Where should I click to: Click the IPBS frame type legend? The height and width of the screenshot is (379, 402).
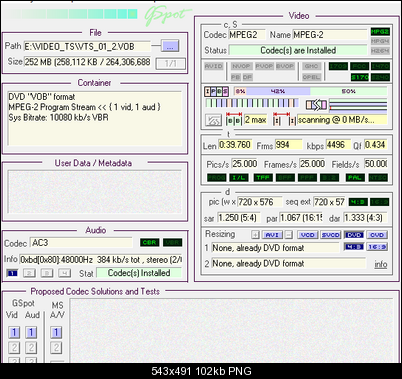[216, 91]
